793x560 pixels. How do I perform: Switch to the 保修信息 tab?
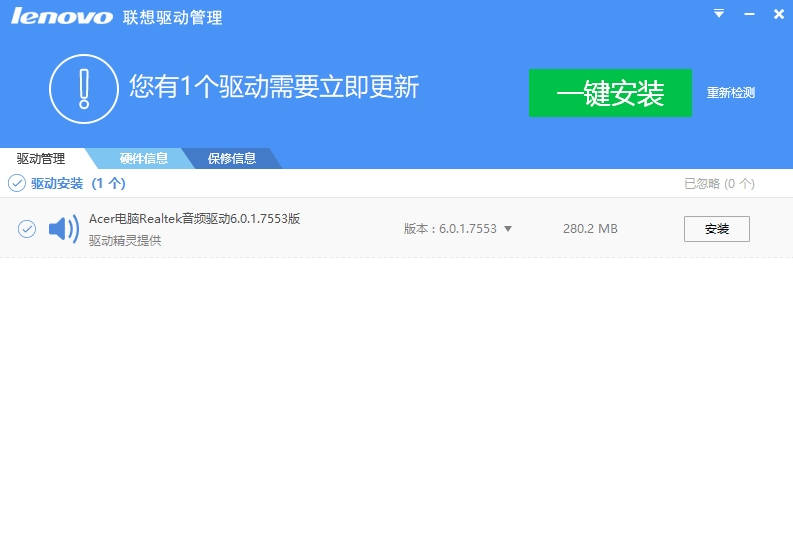click(232, 158)
